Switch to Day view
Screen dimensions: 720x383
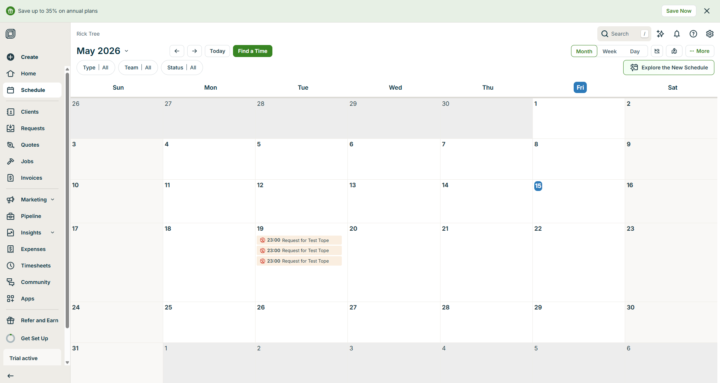(x=635, y=51)
